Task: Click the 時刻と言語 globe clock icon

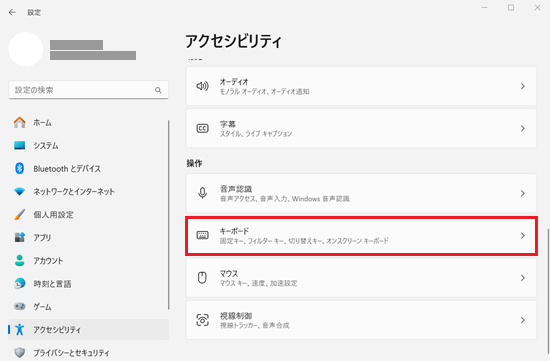Action: tap(20, 283)
